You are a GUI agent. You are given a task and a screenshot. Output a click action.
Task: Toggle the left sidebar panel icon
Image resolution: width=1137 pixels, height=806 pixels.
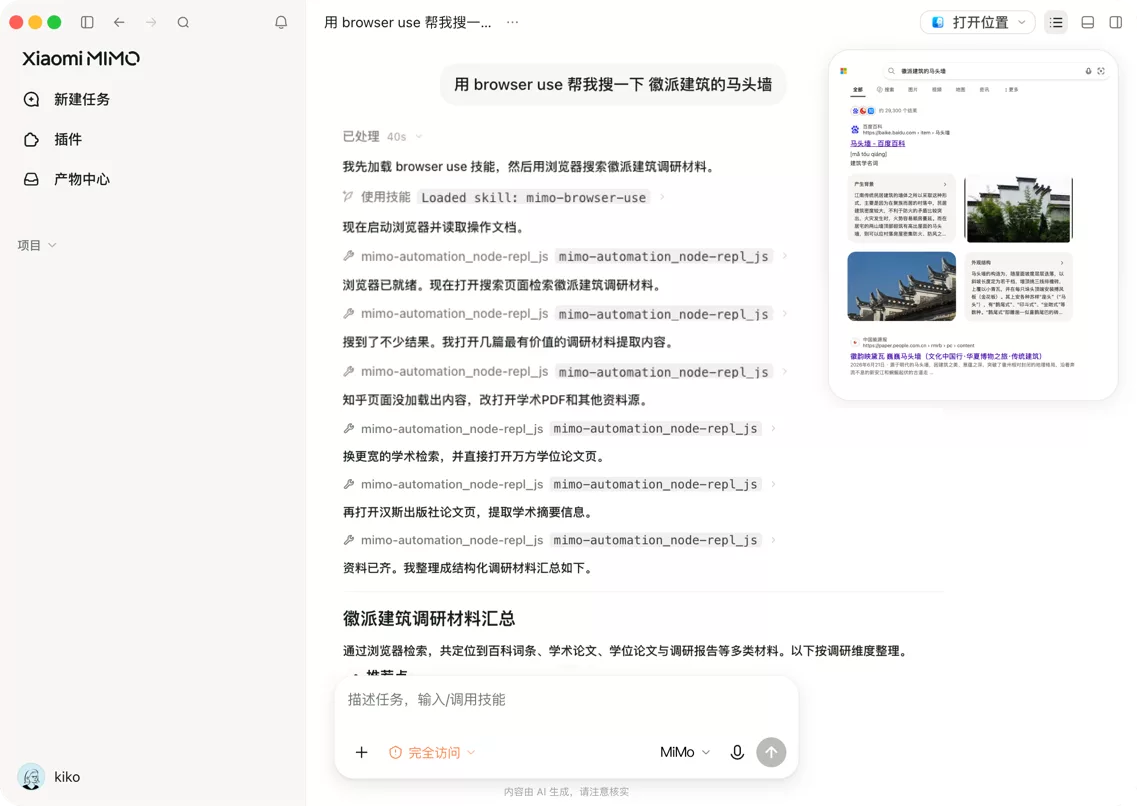(x=87, y=22)
